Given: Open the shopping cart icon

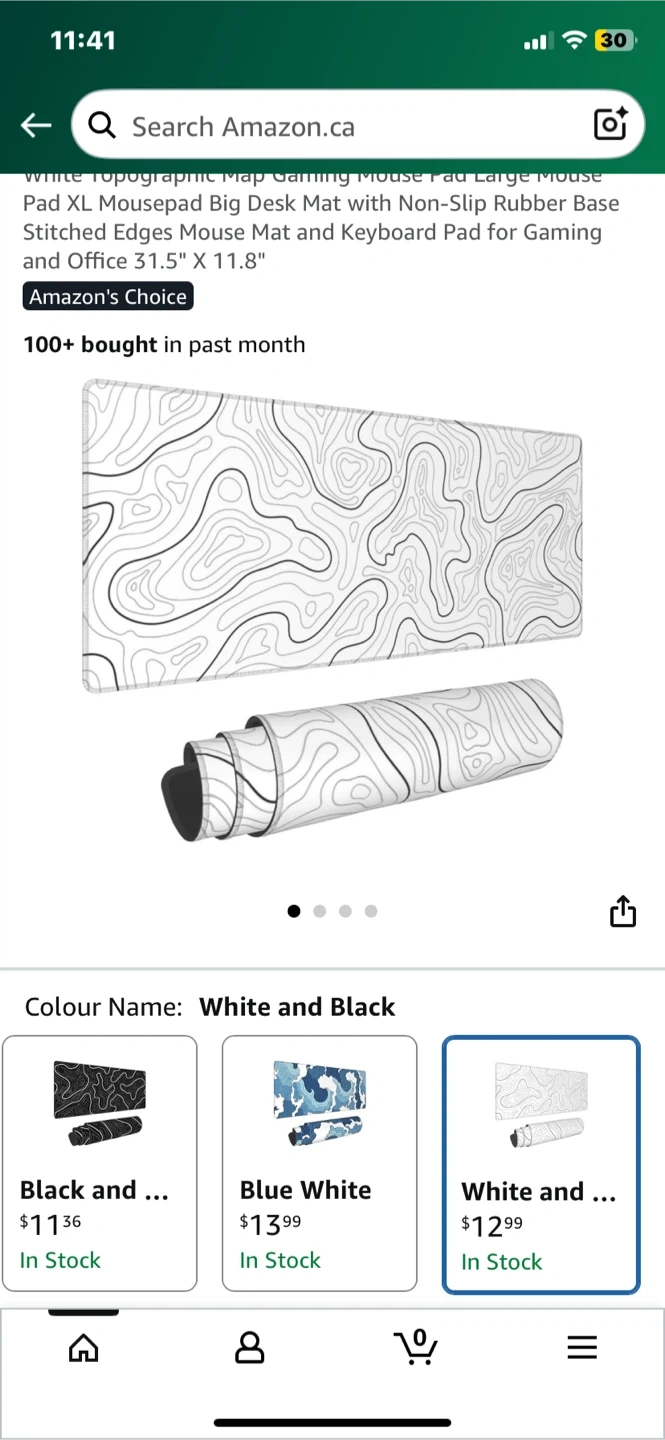Looking at the screenshot, I should [415, 1347].
